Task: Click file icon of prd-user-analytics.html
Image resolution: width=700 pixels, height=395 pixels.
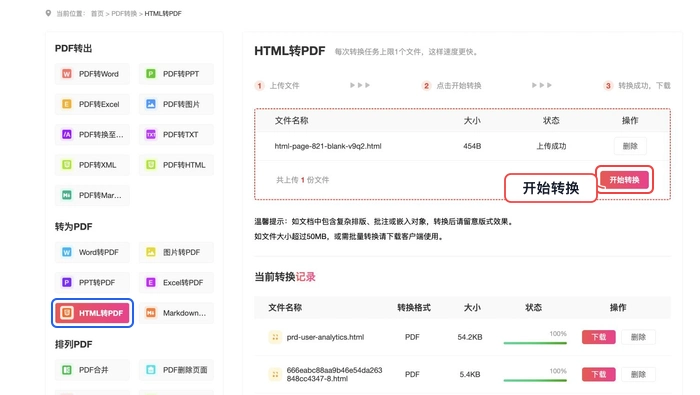Action: tap(275, 337)
